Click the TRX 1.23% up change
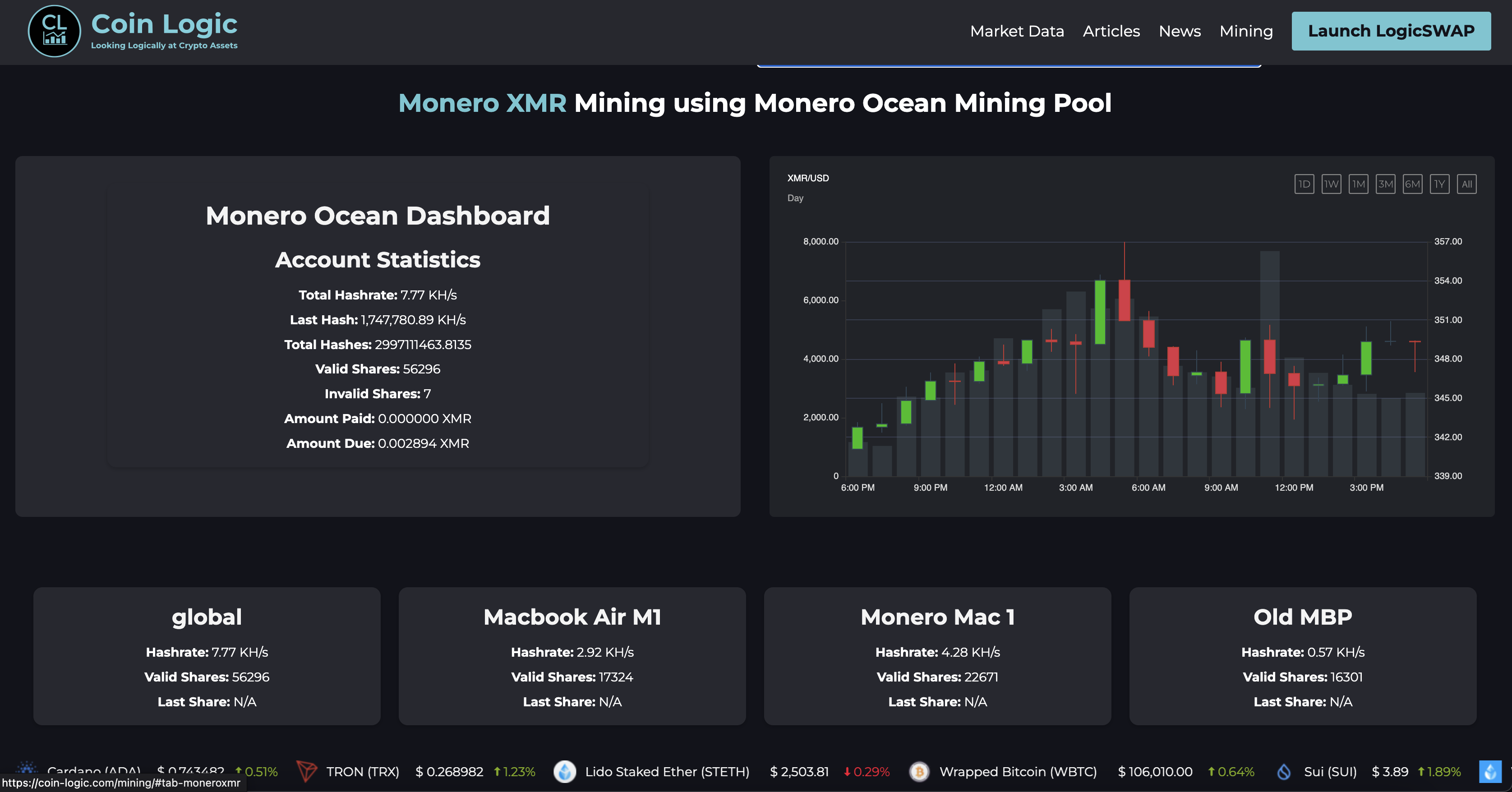Image resolution: width=1512 pixels, height=792 pixels. pyautogui.click(x=514, y=771)
